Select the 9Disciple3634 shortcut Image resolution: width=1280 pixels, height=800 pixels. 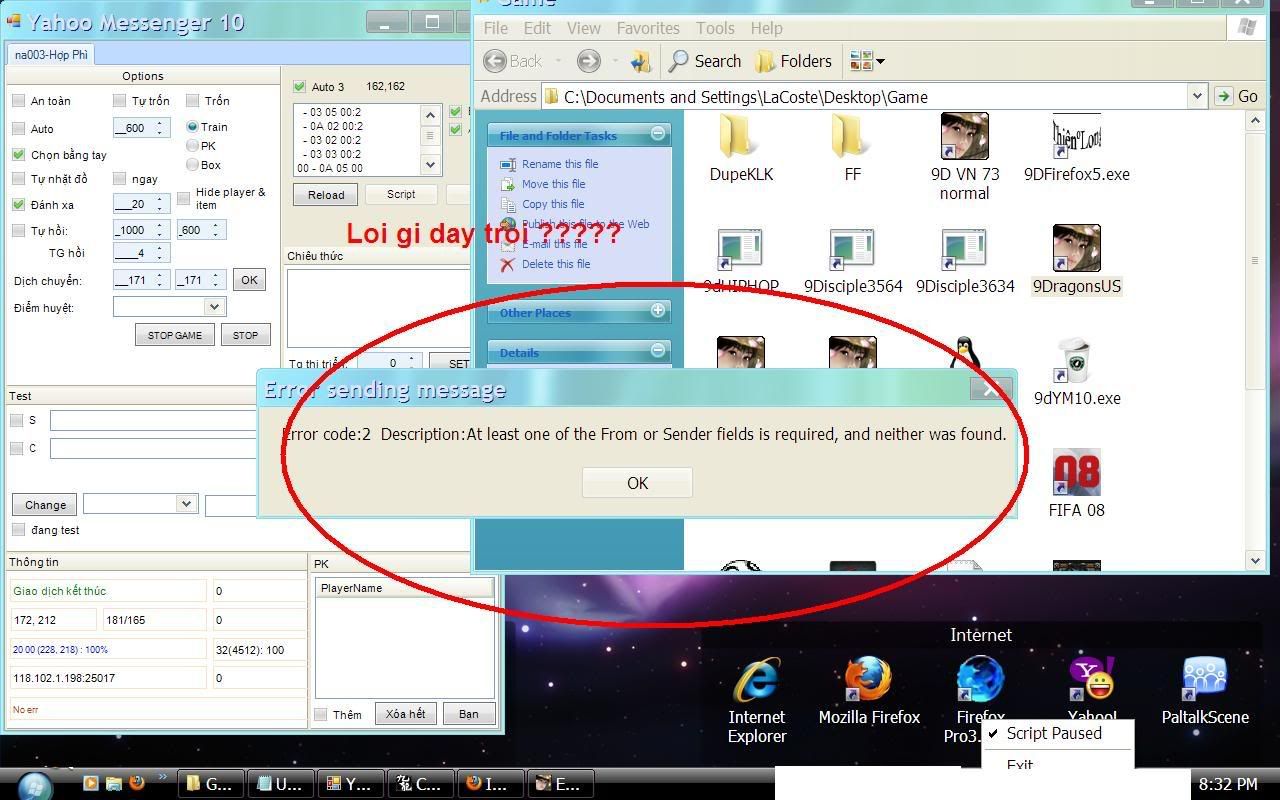965,261
